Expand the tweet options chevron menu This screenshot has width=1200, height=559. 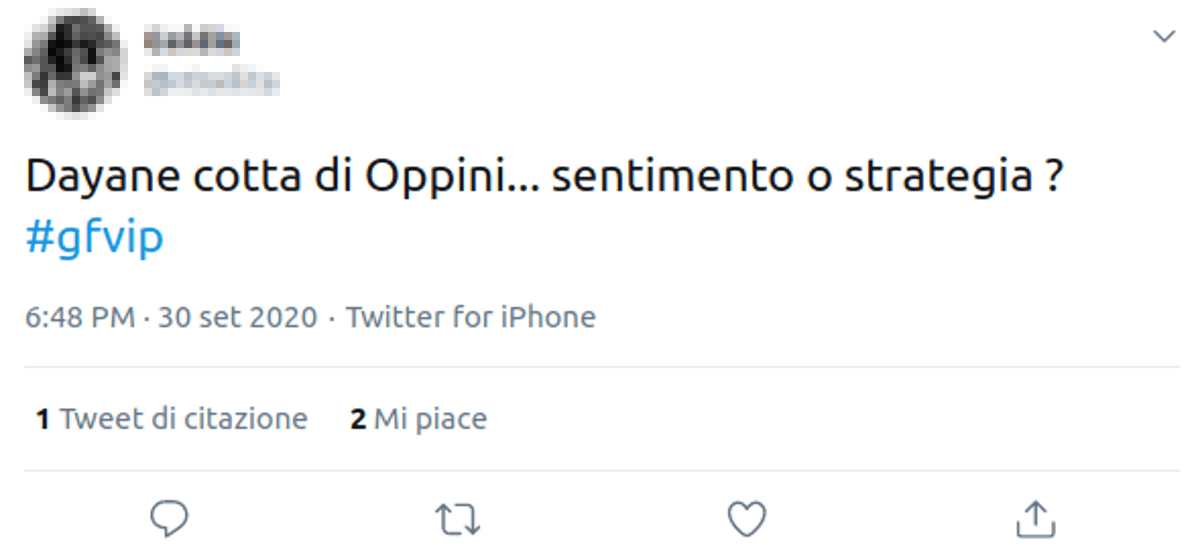1164,37
